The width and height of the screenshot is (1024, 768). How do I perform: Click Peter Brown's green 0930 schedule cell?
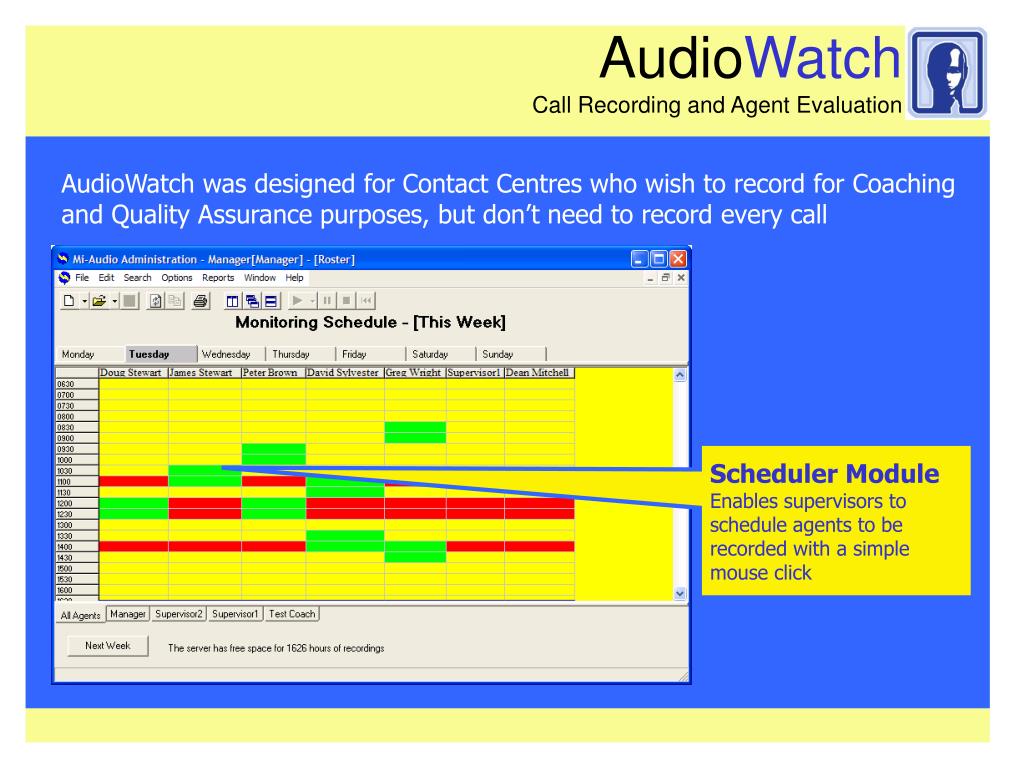(x=273, y=449)
